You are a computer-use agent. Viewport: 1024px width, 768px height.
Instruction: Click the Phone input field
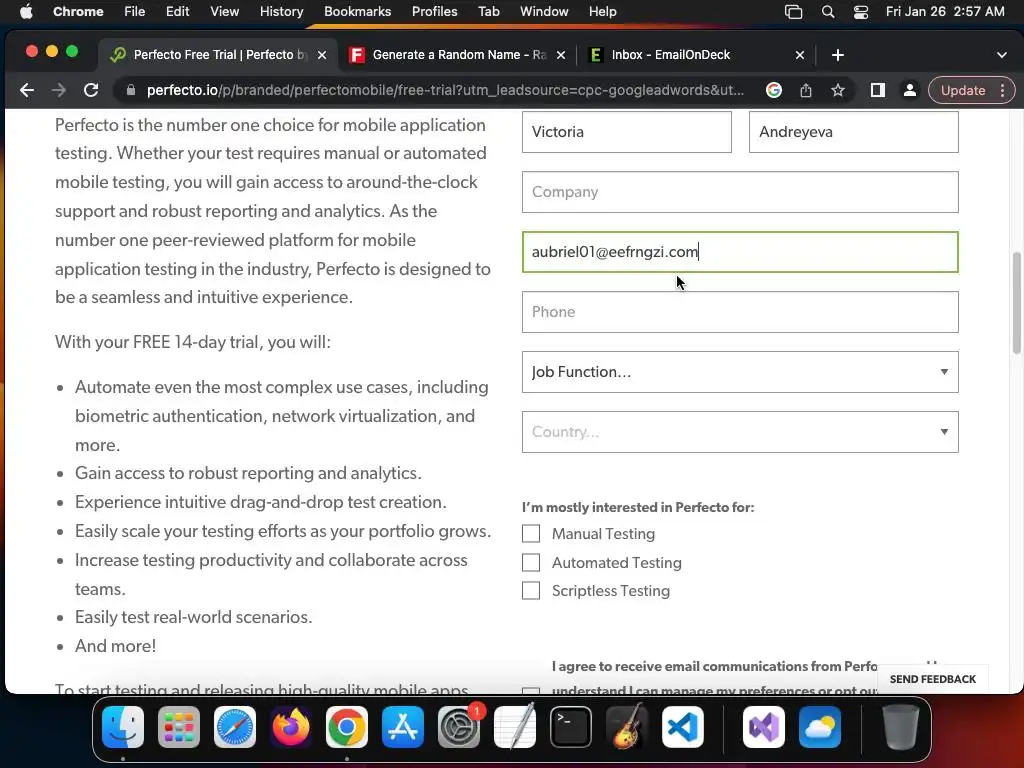[x=740, y=312]
